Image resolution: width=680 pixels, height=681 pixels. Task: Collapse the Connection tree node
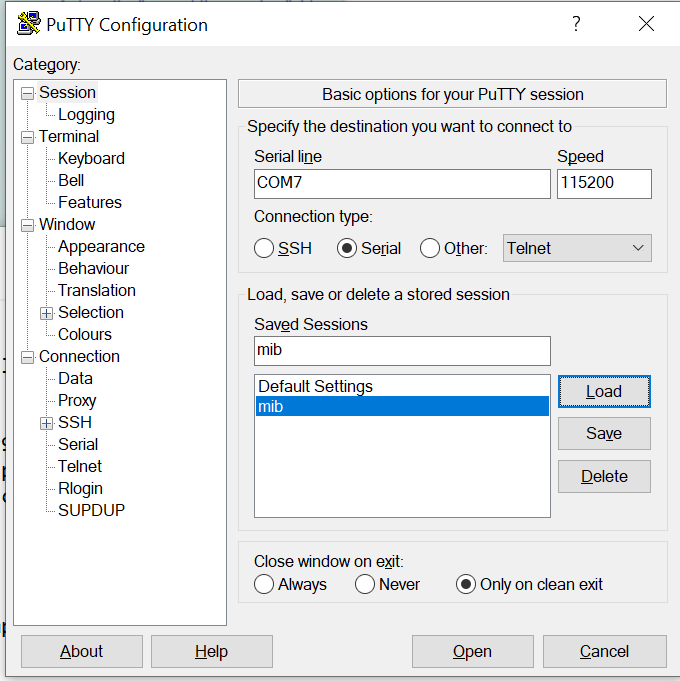point(27,357)
